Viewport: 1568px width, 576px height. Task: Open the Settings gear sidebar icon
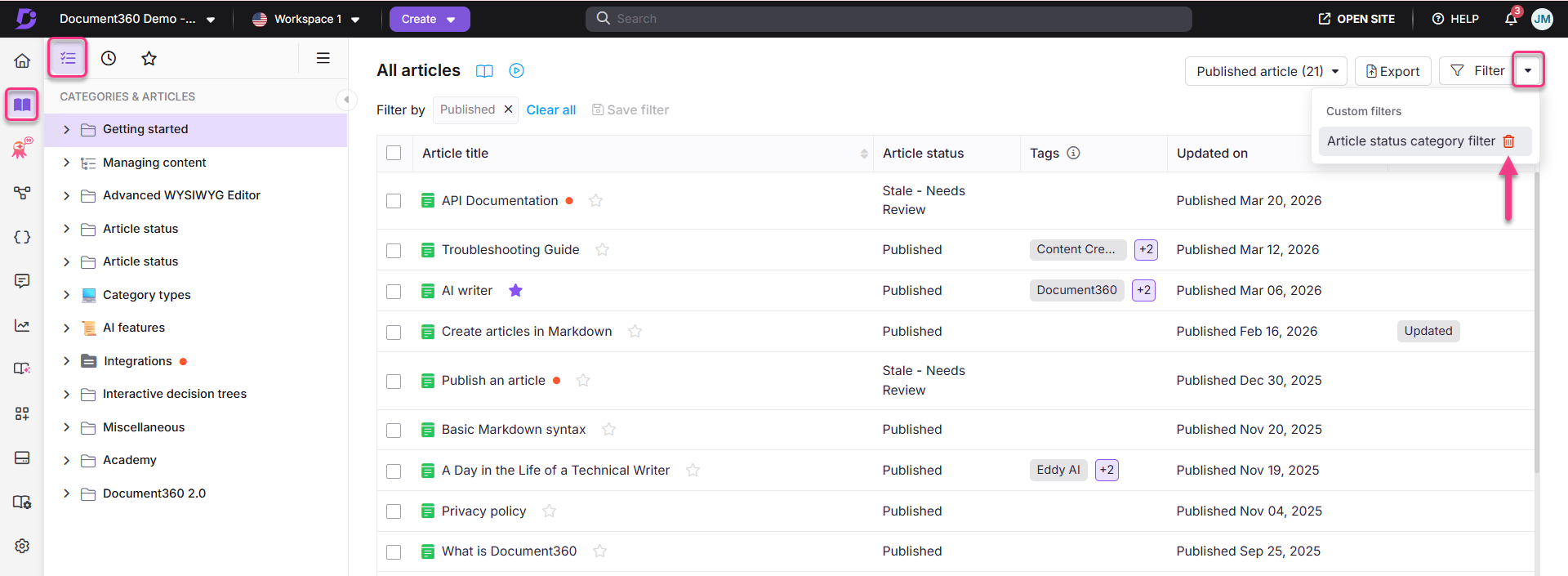(x=22, y=546)
